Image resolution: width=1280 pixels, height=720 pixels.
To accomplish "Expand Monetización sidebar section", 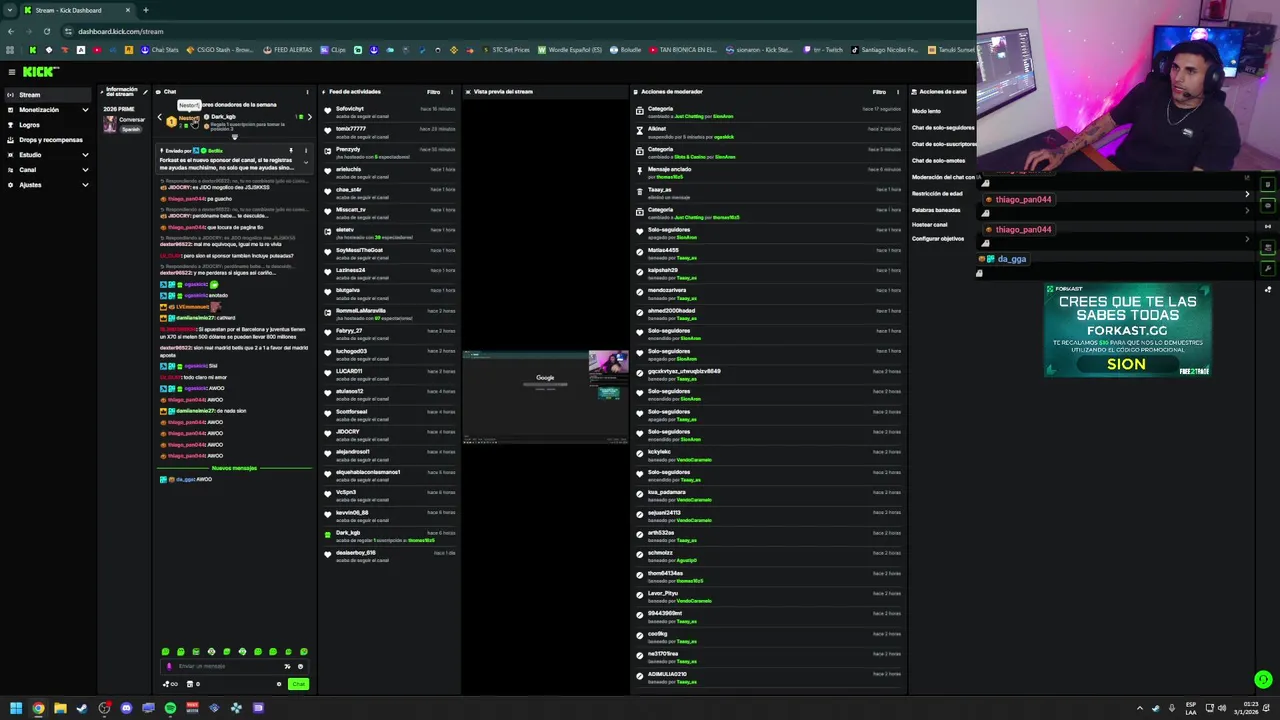I will (48, 110).
